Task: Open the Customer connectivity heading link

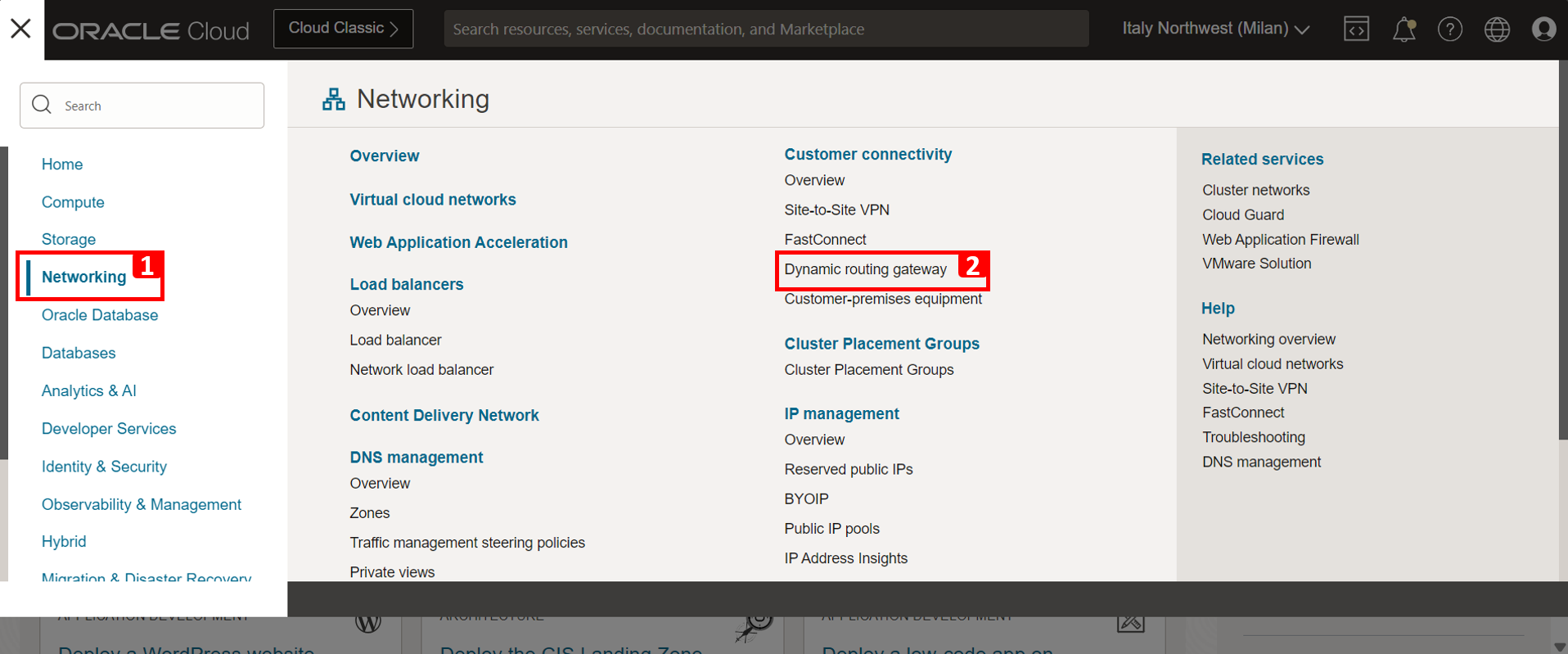Action: [x=868, y=154]
